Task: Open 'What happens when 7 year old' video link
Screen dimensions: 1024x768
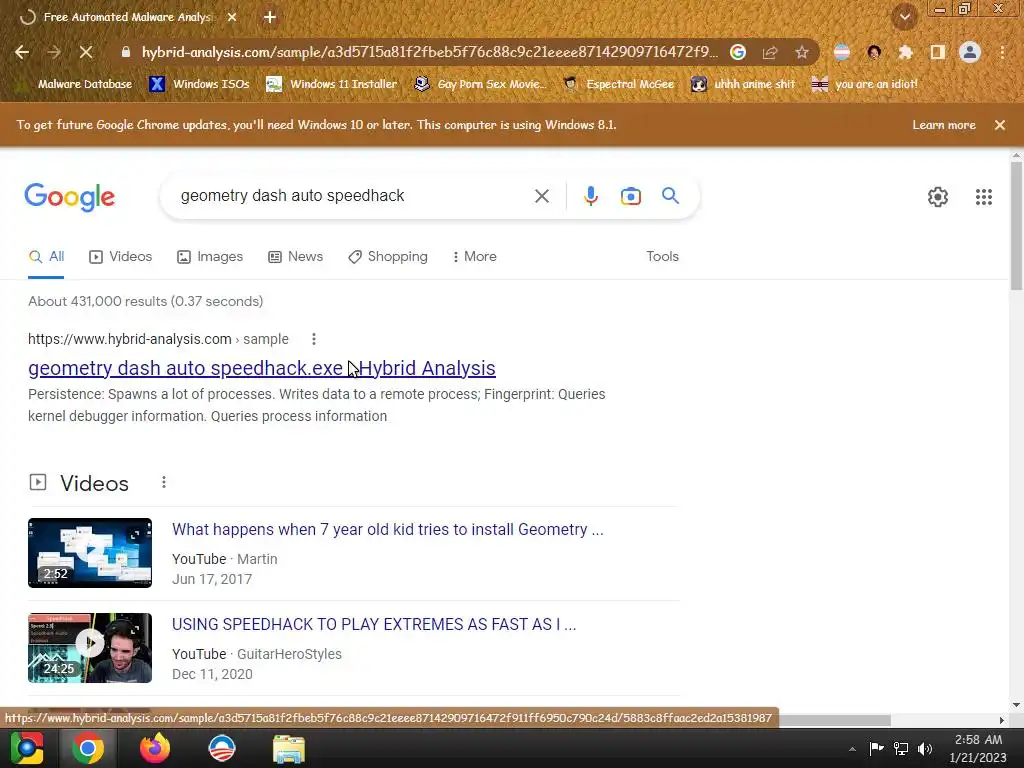Action: click(x=387, y=530)
